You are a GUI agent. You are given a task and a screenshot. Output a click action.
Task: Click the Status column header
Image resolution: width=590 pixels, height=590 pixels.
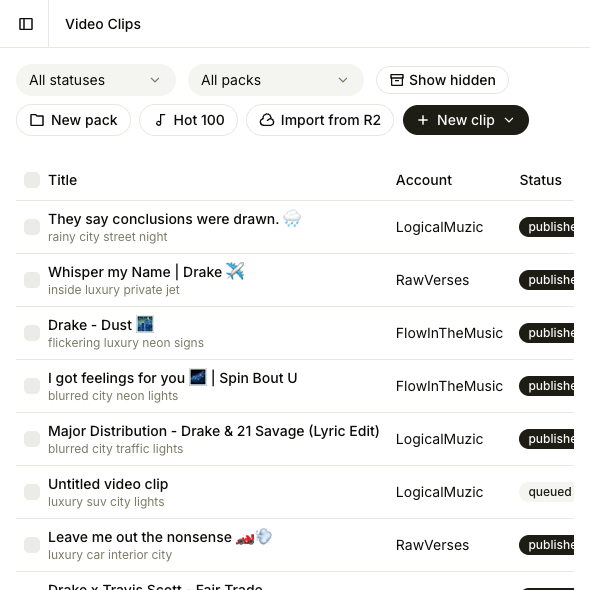(541, 180)
